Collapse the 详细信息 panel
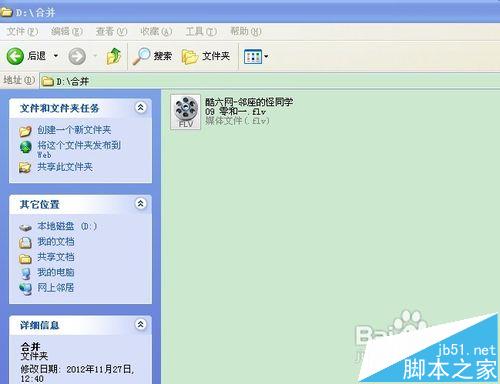500x384 pixels. [141, 324]
